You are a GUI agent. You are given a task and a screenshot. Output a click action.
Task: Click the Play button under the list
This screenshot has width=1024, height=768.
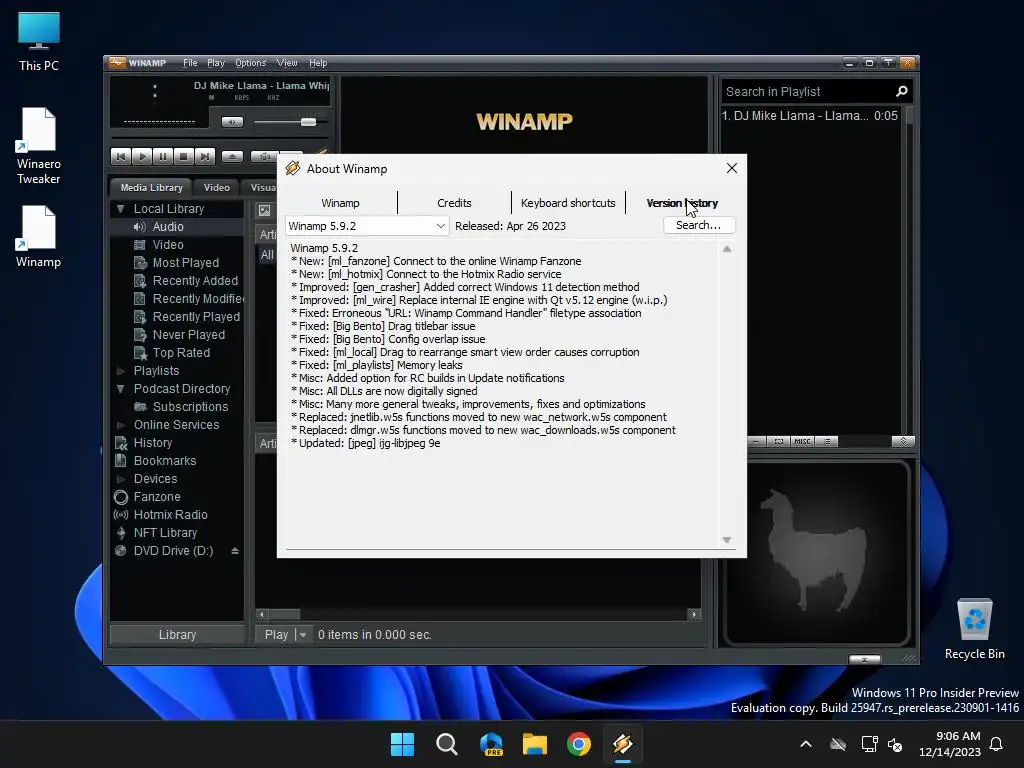click(276, 635)
